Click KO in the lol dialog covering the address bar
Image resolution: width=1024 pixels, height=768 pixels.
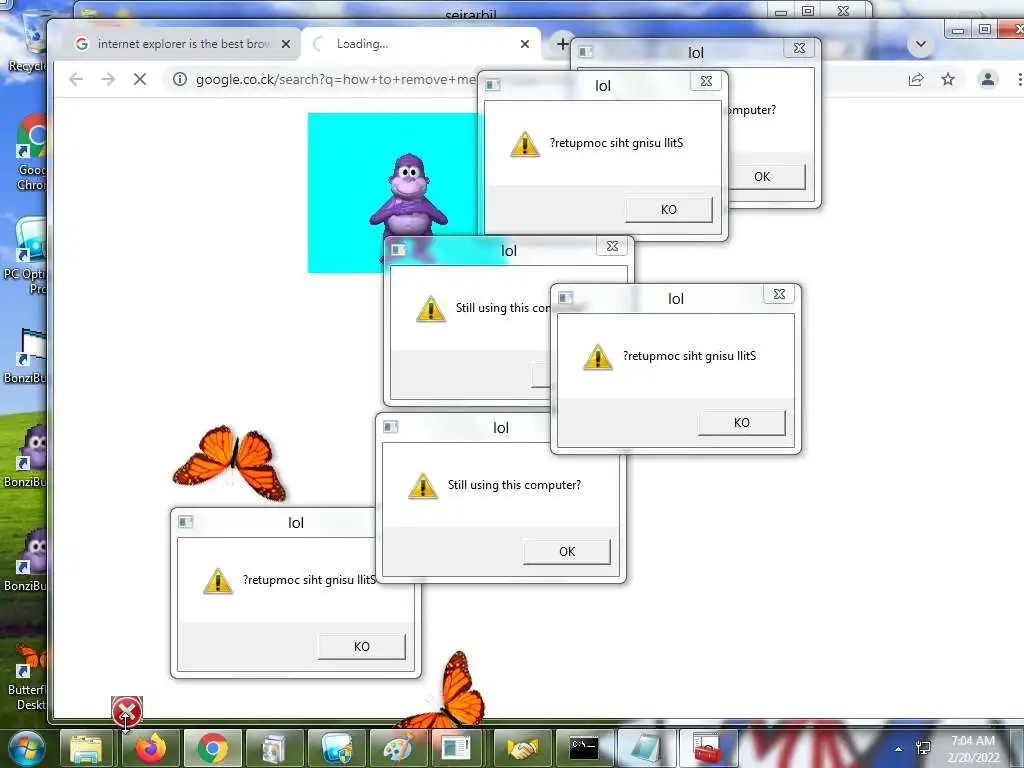669,210
